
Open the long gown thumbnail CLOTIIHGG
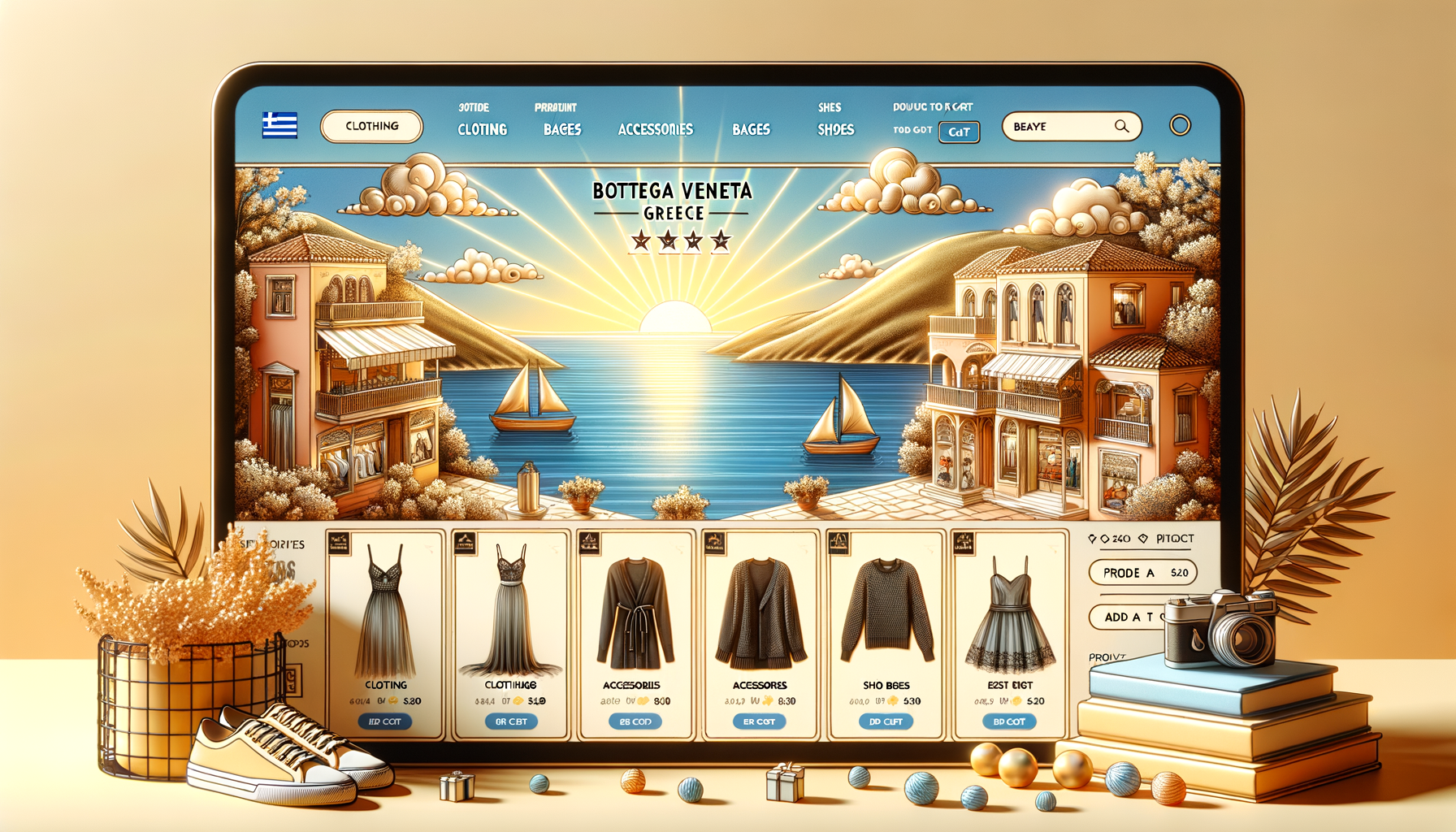coord(511,611)
